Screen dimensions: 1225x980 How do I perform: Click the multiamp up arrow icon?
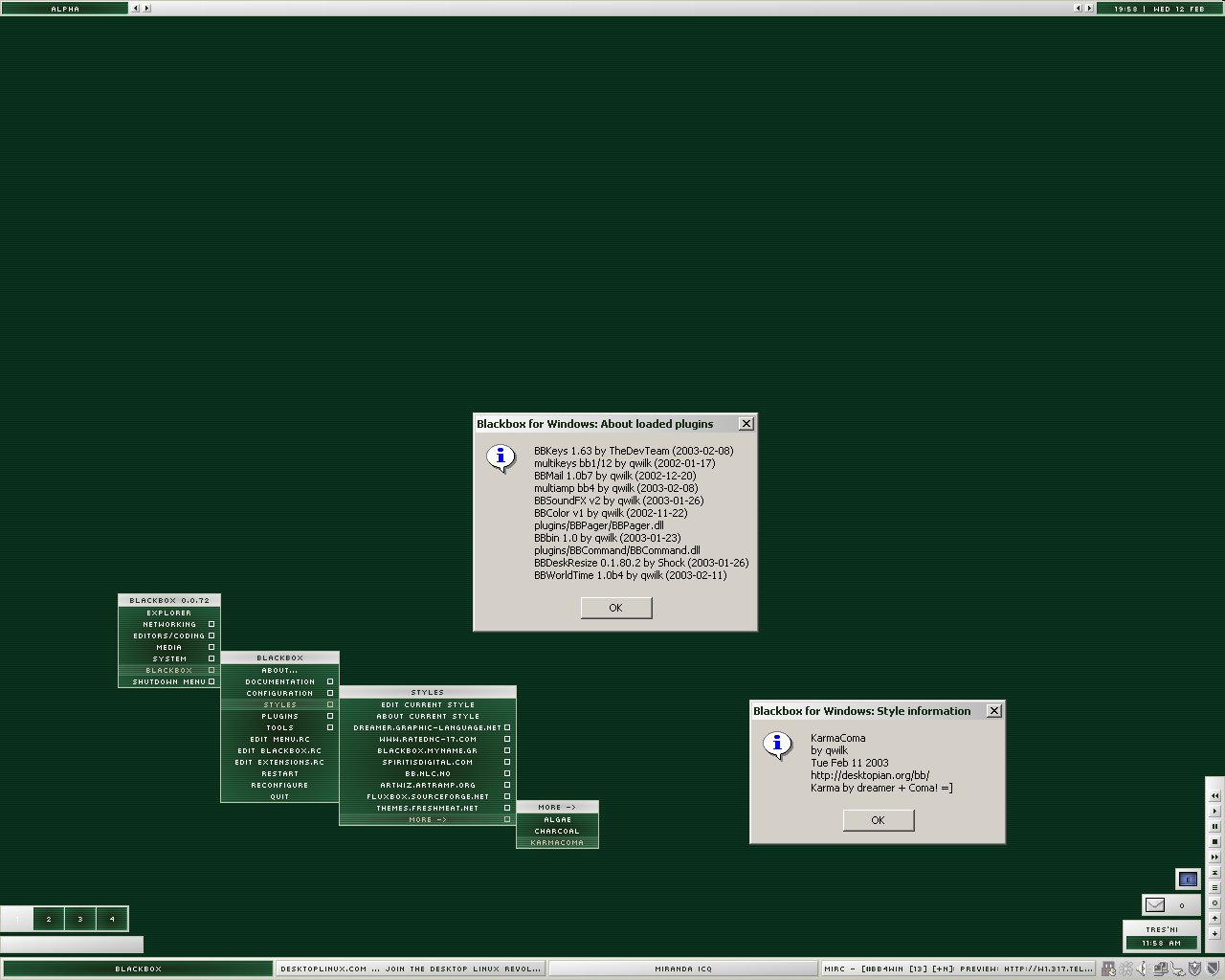coord(1215,919)
